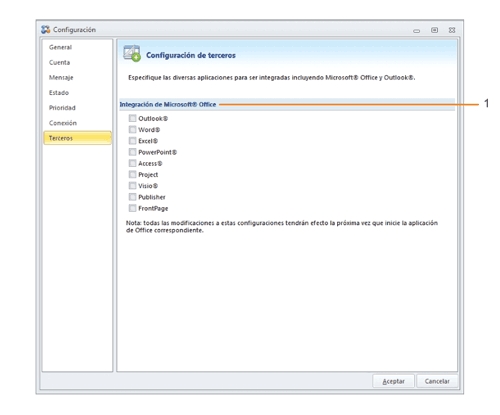The width and height of the screenshot is (500, 415).
Task: Select the highlighted Terceros item
Action: click(x=77, y=138)
